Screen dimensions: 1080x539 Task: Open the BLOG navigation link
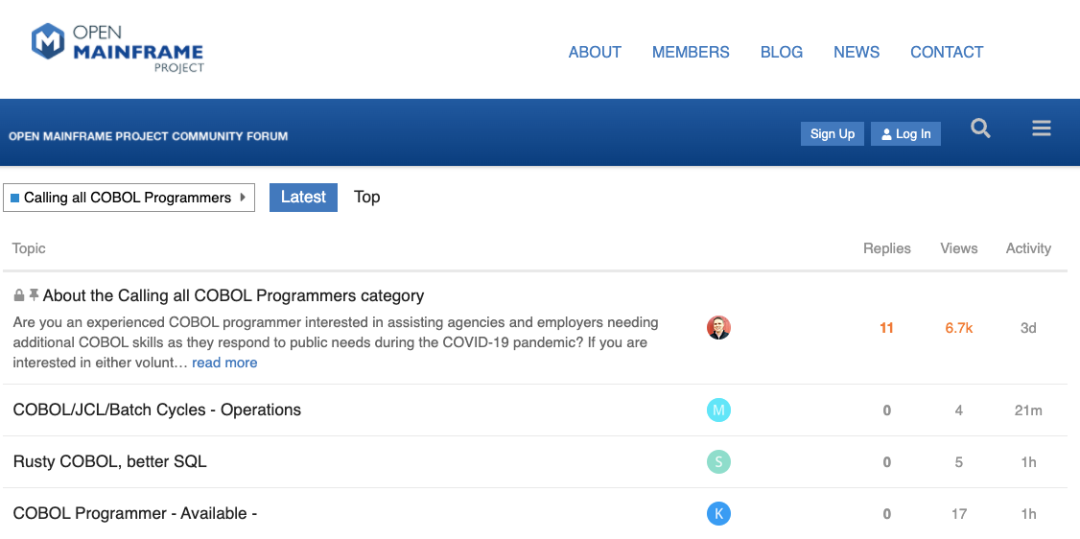[x=781, y=52]
